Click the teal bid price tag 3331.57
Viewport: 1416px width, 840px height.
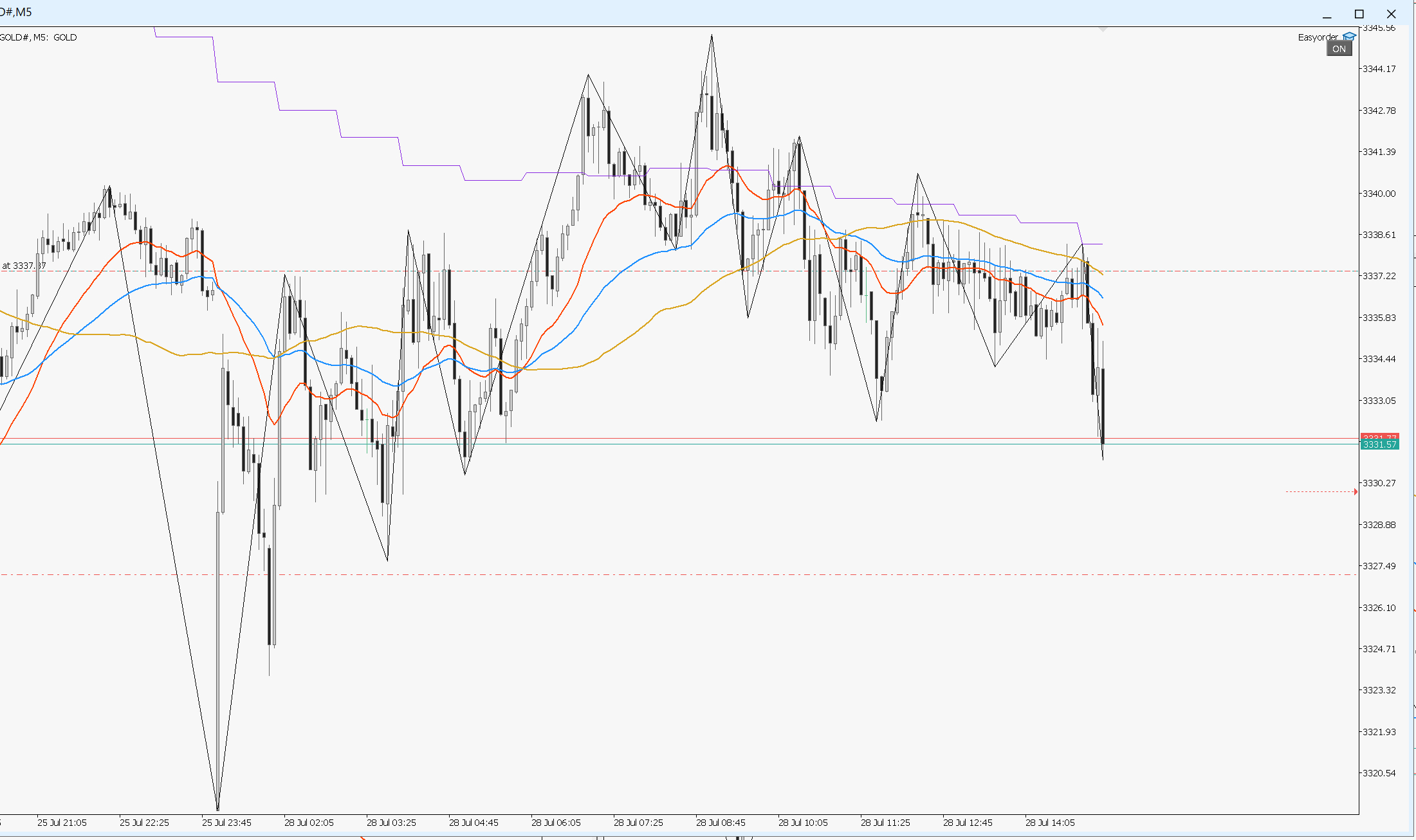[x=1379, y=444]
